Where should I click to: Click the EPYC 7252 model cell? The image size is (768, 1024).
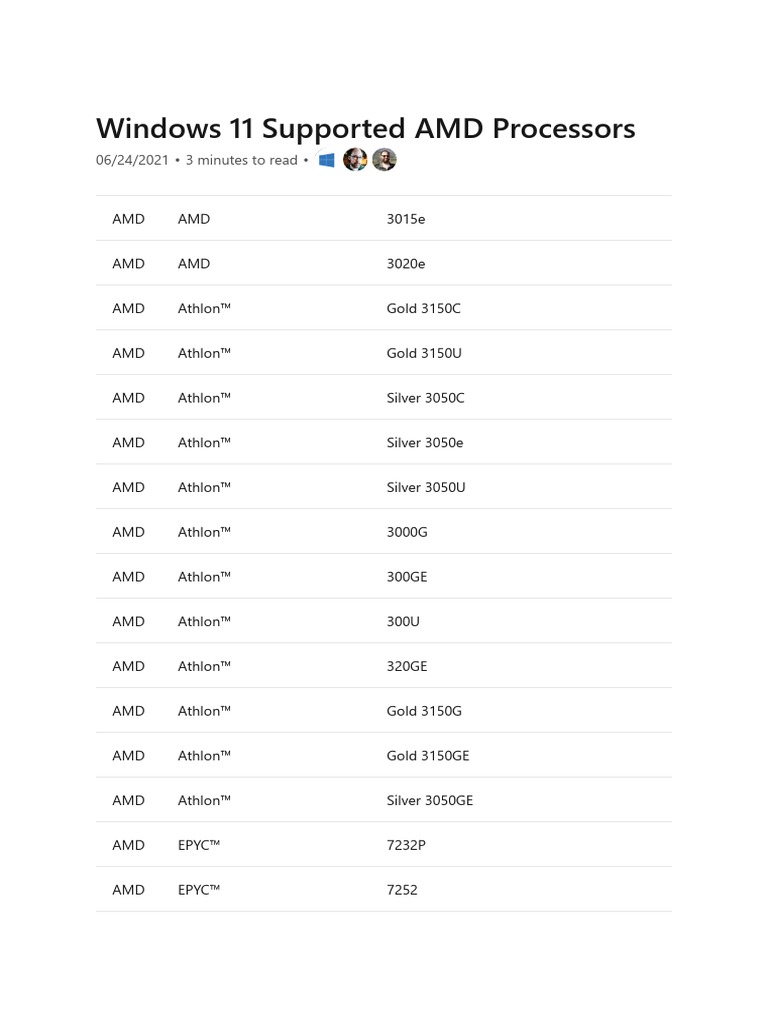(x=402, y=890)
